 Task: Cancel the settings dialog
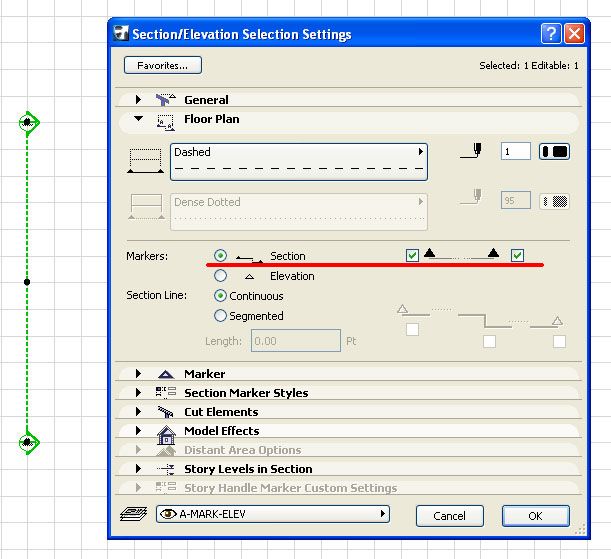click(x=450, y=516)
